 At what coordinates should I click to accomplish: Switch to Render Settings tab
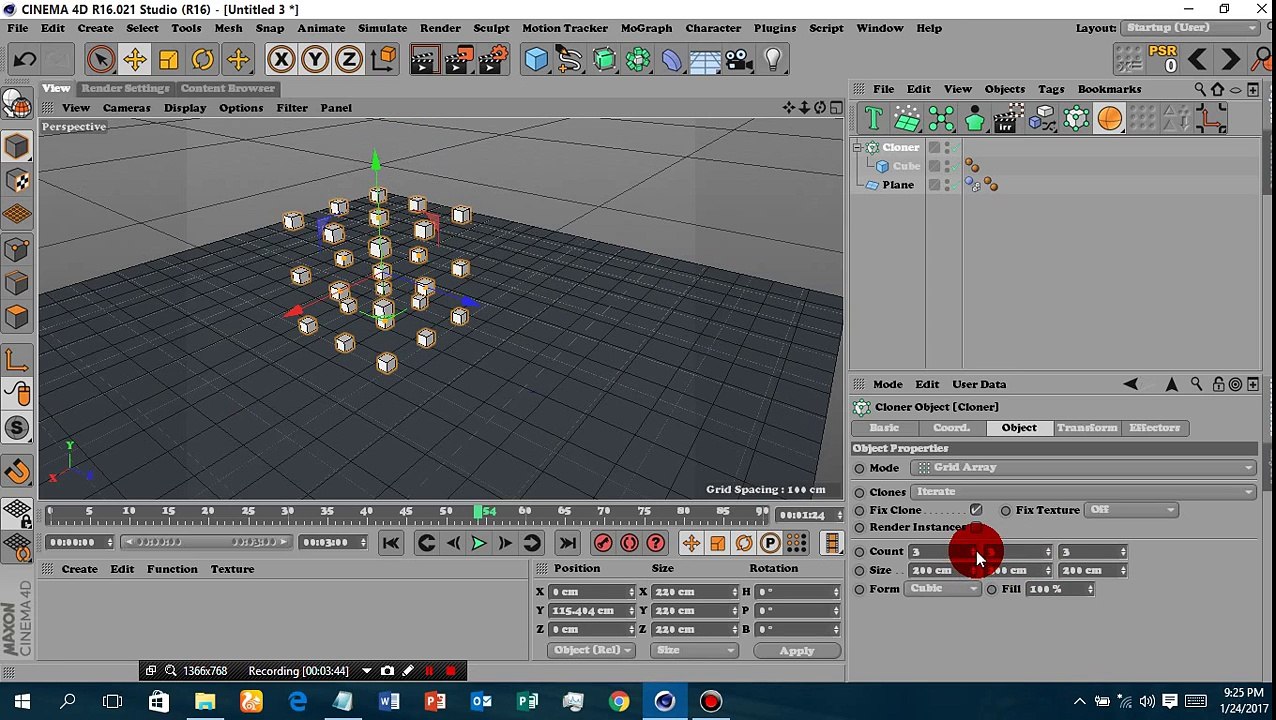pos(125,88)
